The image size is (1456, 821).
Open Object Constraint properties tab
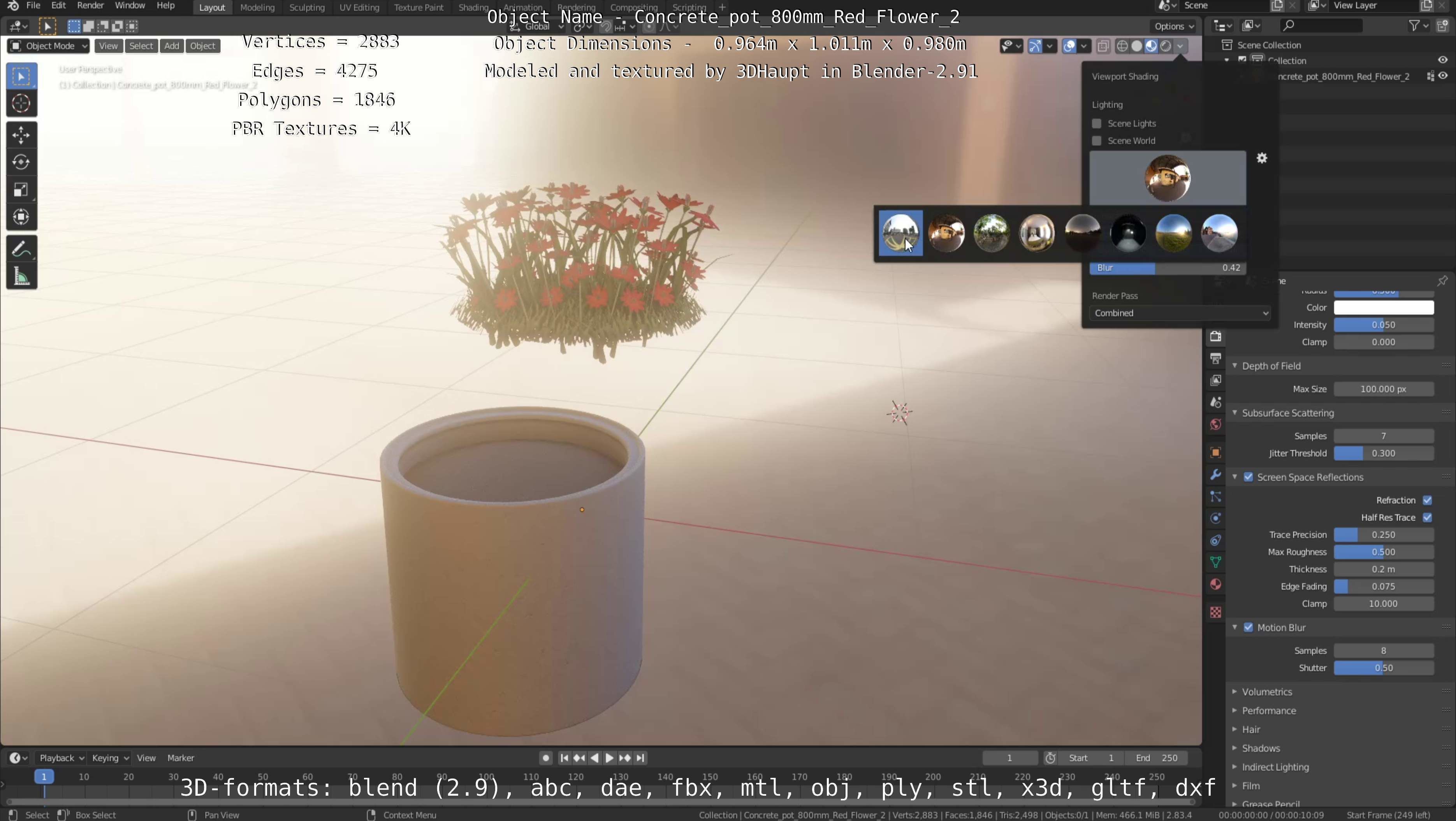coord(1216,541)
